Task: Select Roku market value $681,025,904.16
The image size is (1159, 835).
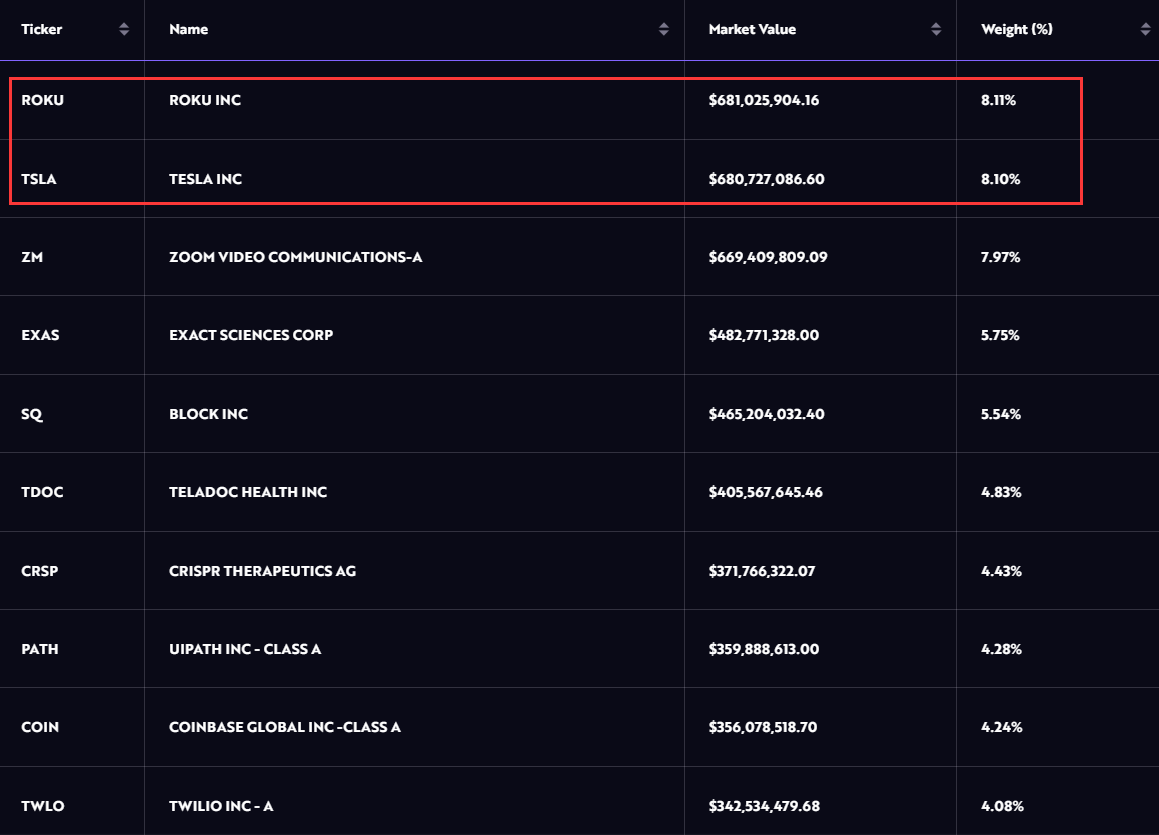Action: click(764, 100)
